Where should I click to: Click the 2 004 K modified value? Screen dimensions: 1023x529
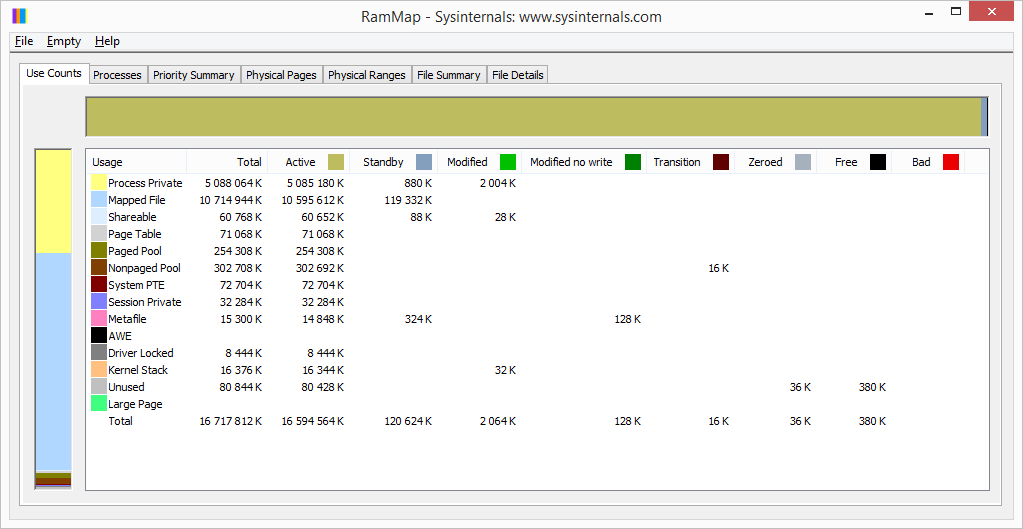click(498, 183)
